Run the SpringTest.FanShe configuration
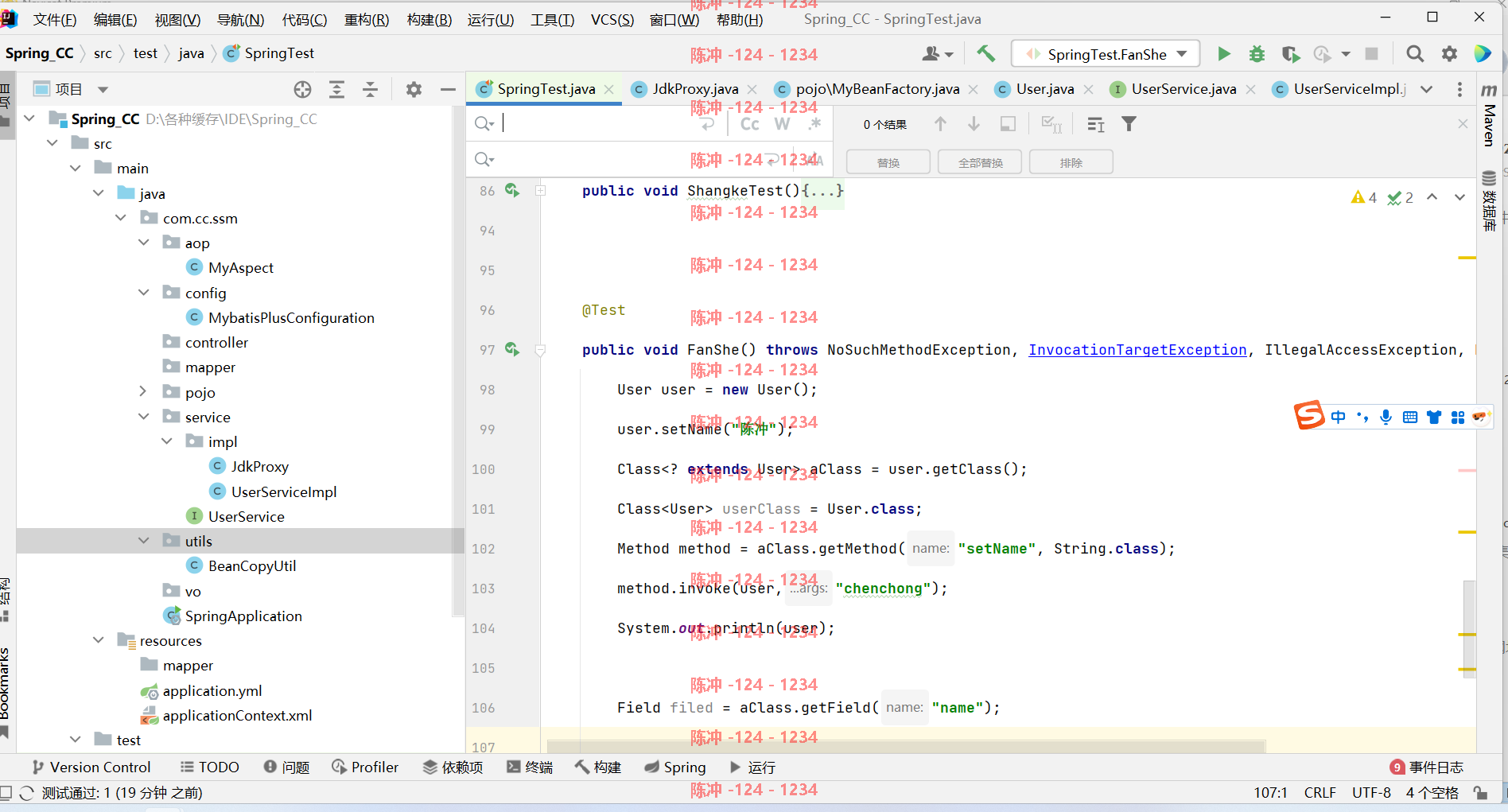1508x812 pixels. pyautogui.click(x=1223, y=54)
